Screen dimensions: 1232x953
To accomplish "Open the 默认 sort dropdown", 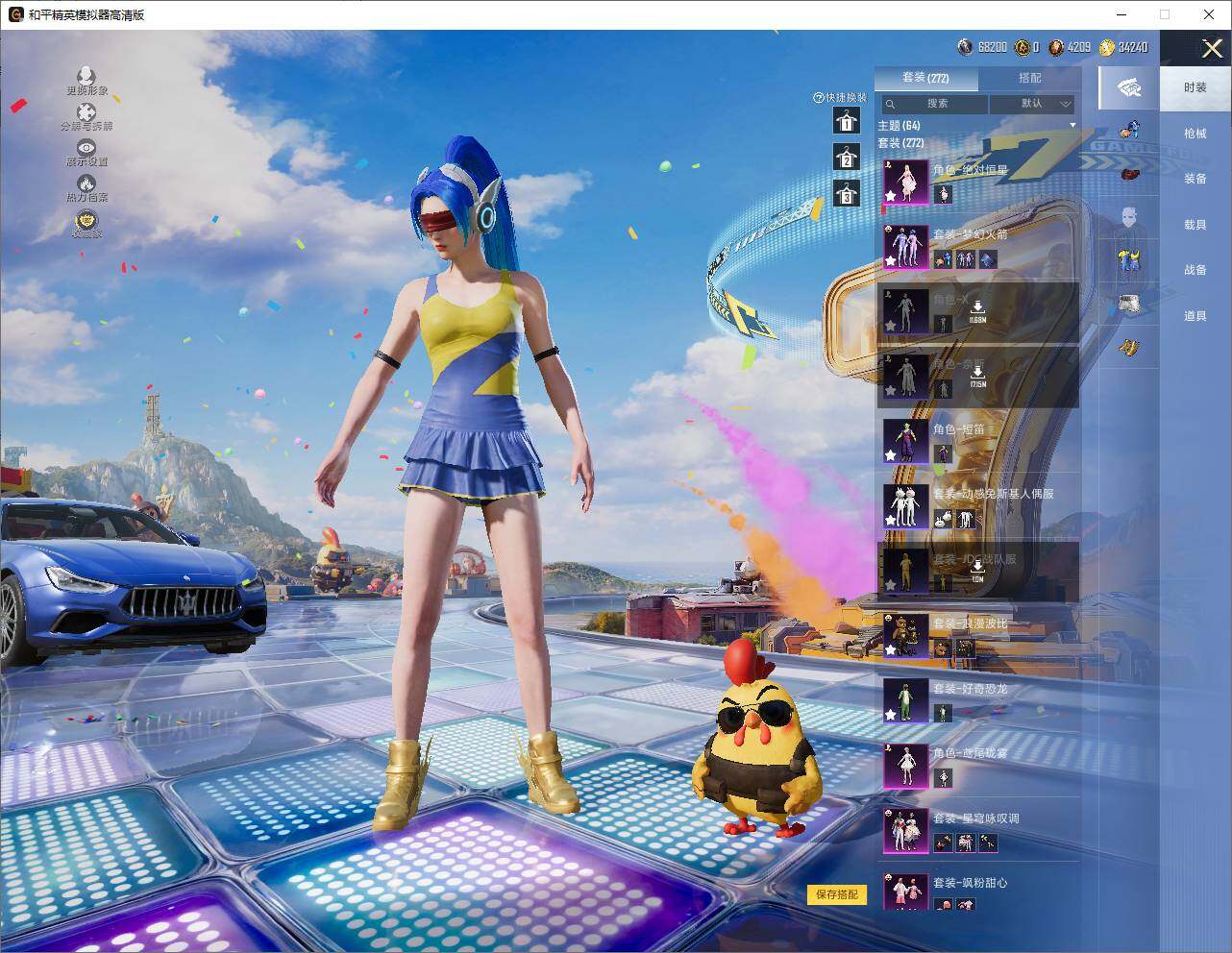I will [1032, 104].
